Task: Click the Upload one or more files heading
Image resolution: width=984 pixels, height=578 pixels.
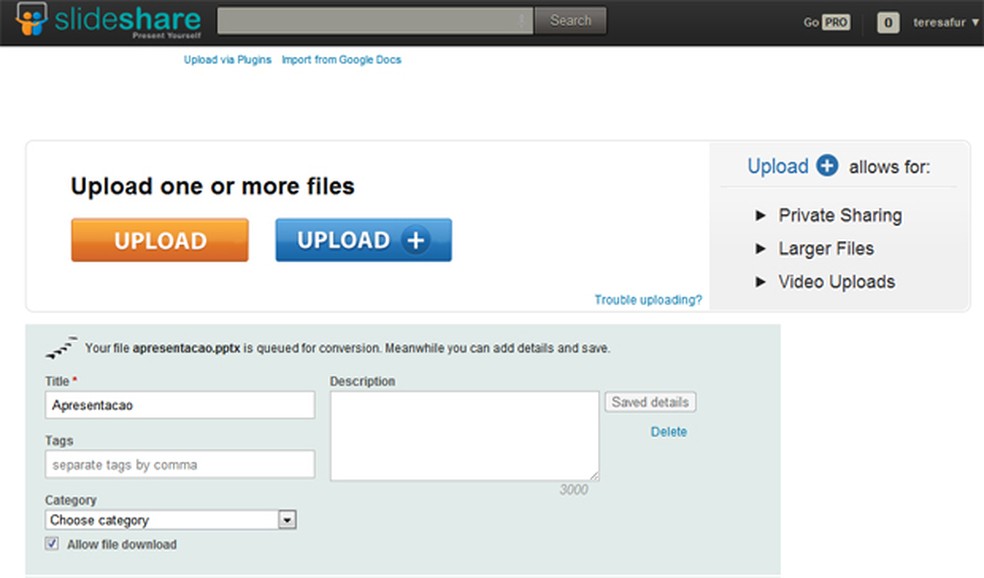Action: 213,186
